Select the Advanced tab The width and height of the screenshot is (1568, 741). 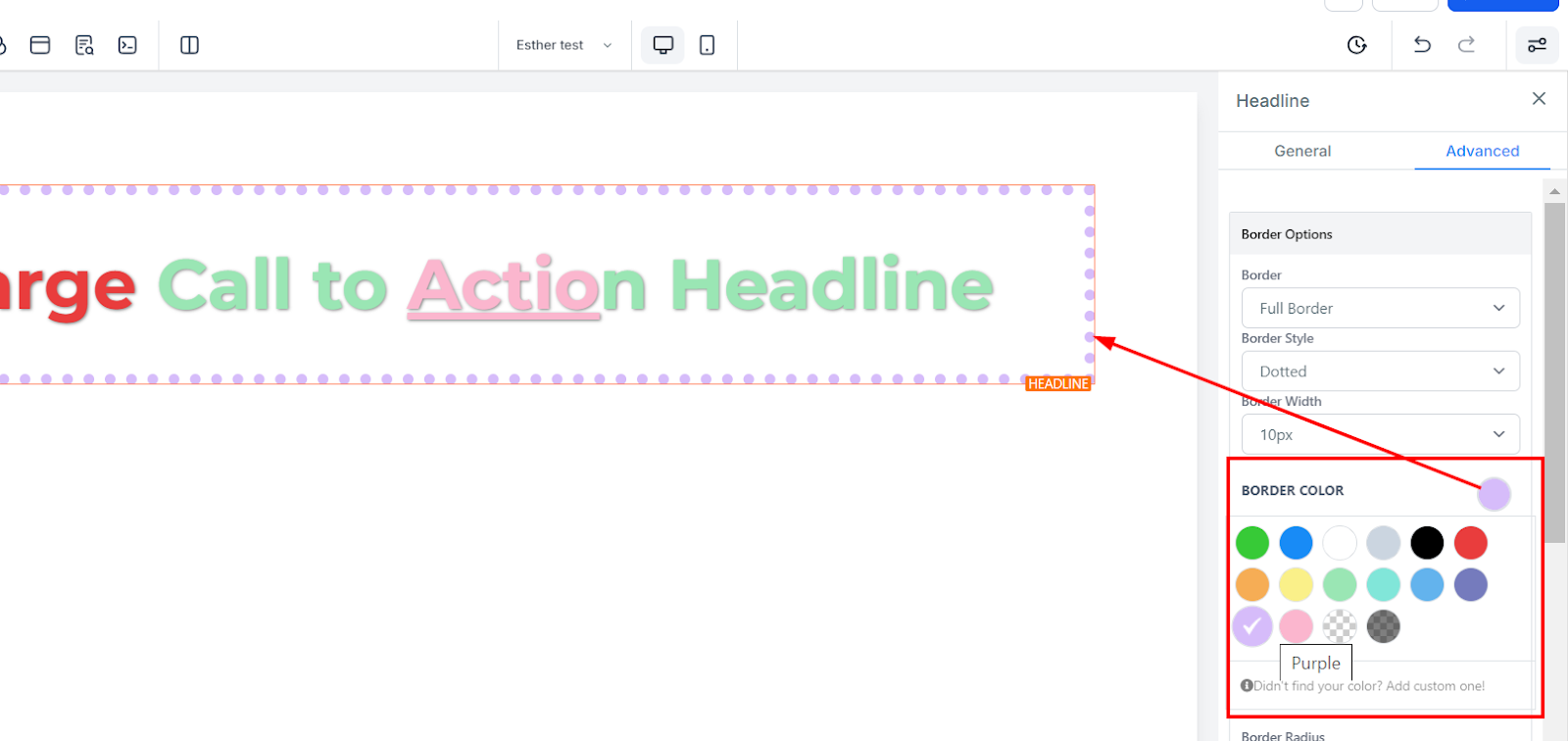pyautogui.click(x=1482, y=151)
